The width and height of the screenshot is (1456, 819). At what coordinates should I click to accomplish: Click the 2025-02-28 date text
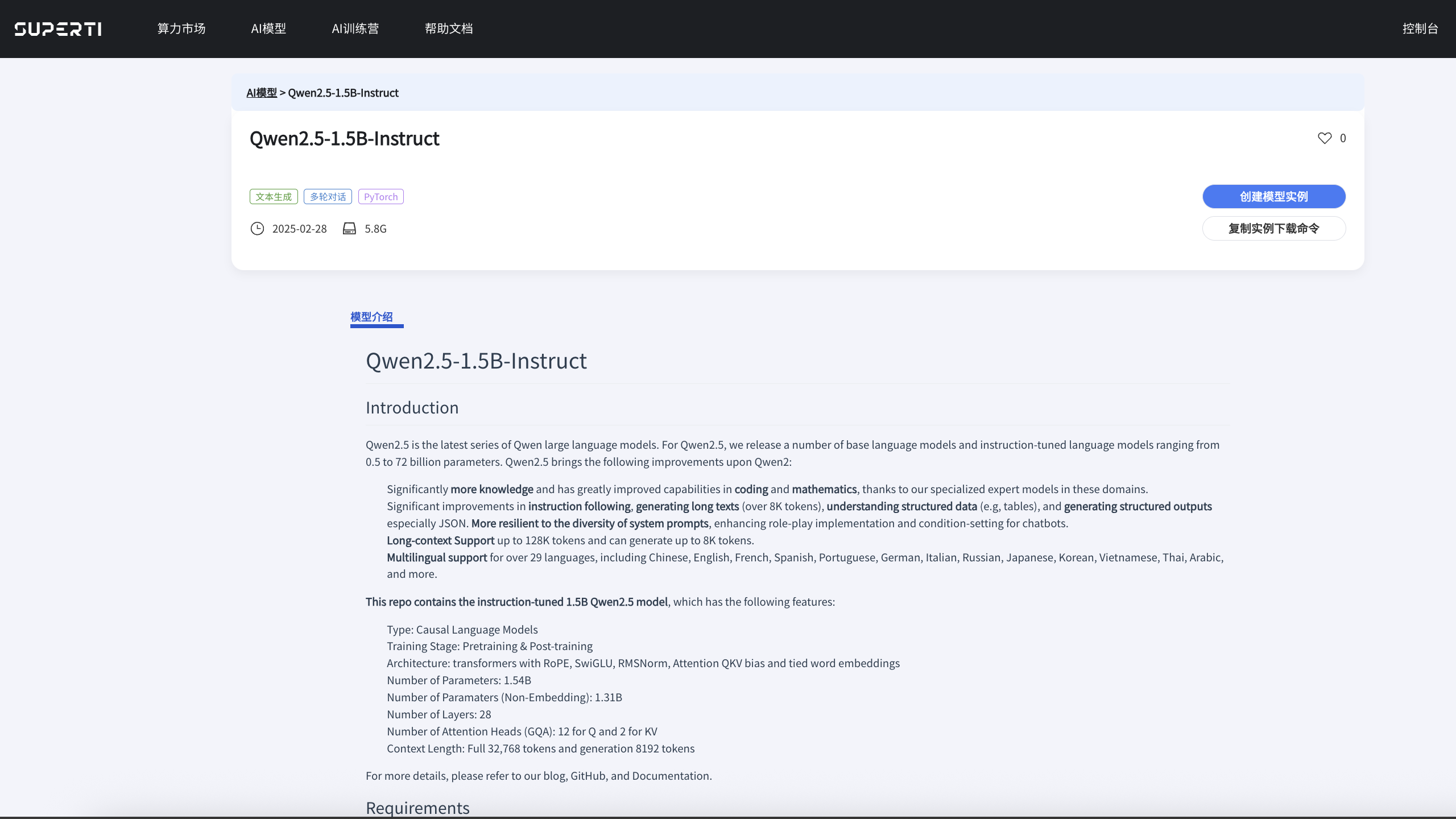pyautogui.click(x=300, y=229)
